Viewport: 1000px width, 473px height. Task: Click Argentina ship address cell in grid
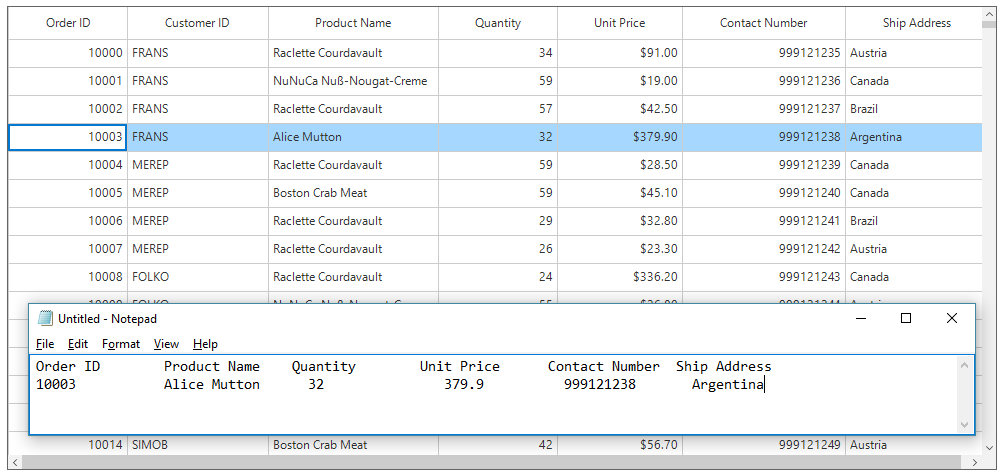click(x=914, y=137)
